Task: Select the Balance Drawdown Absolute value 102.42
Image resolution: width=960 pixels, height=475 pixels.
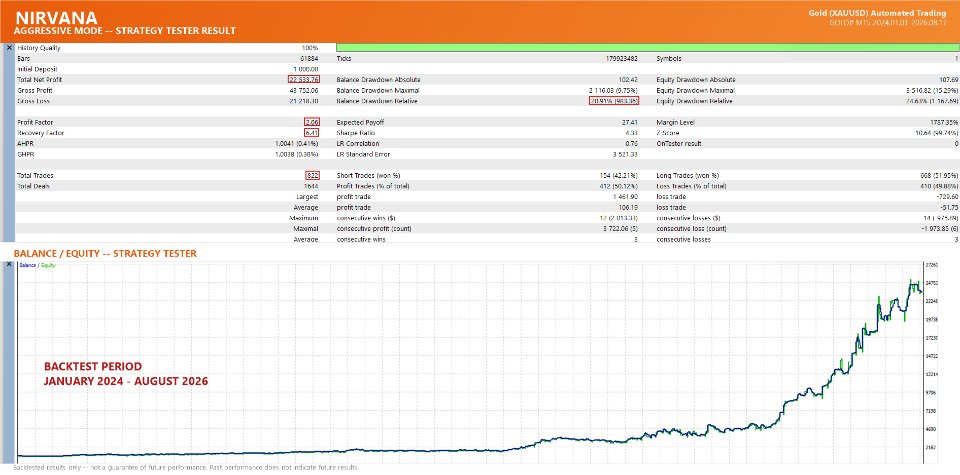Action: pos(629,80)
